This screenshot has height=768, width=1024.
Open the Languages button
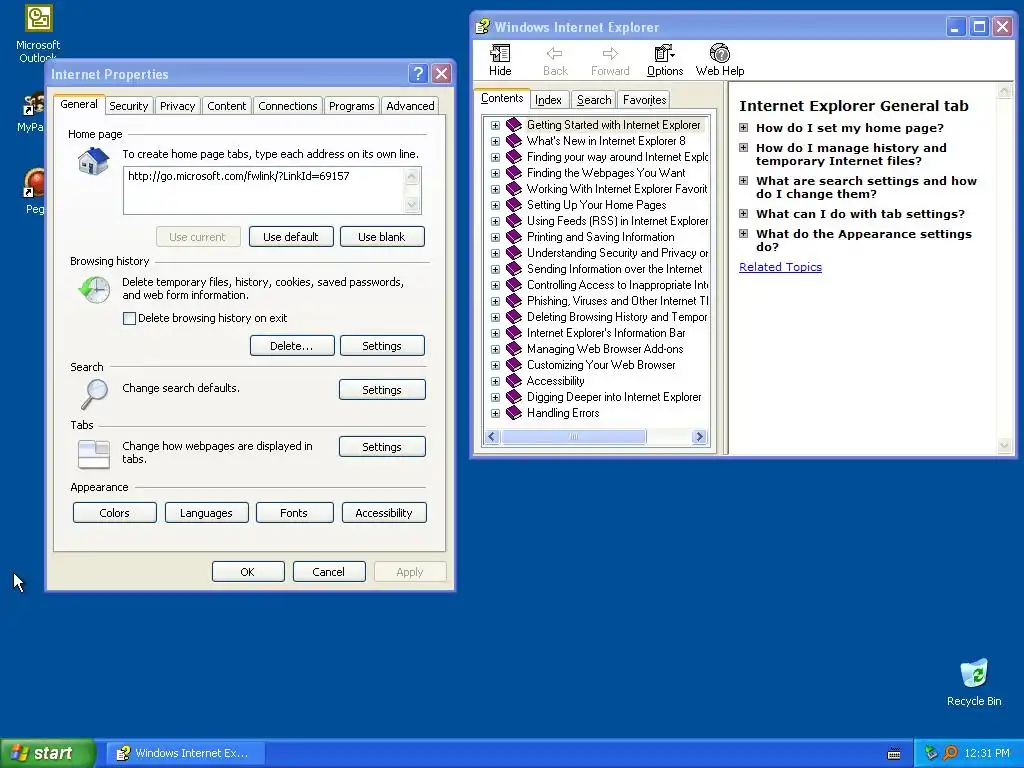pos(206,513)
